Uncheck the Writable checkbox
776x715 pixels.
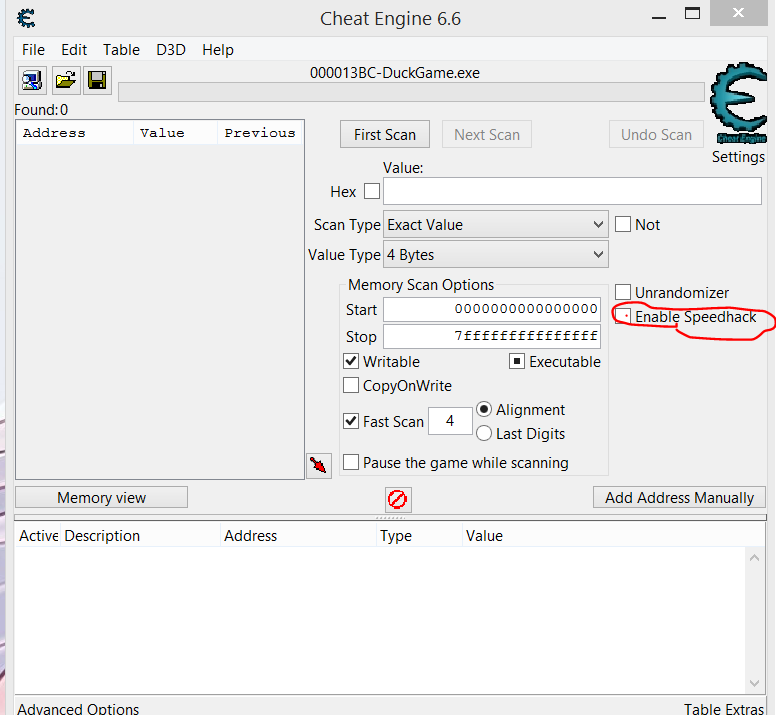(351, 361)
